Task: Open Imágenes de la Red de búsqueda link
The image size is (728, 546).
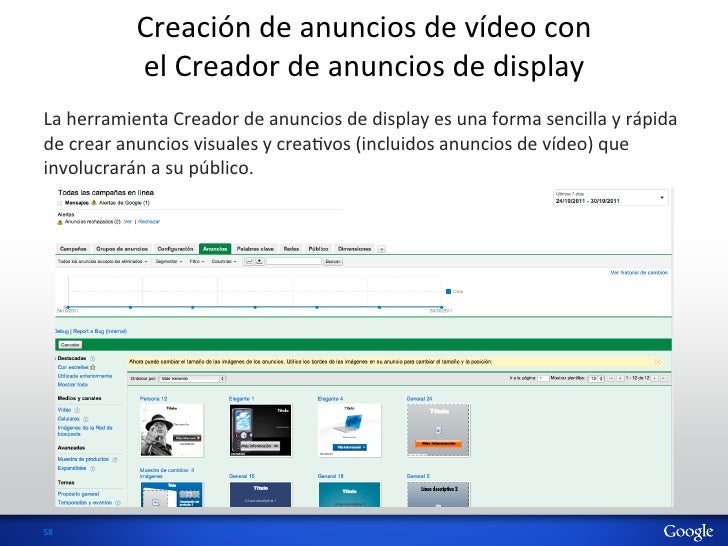Action: (x=85, y=431)
